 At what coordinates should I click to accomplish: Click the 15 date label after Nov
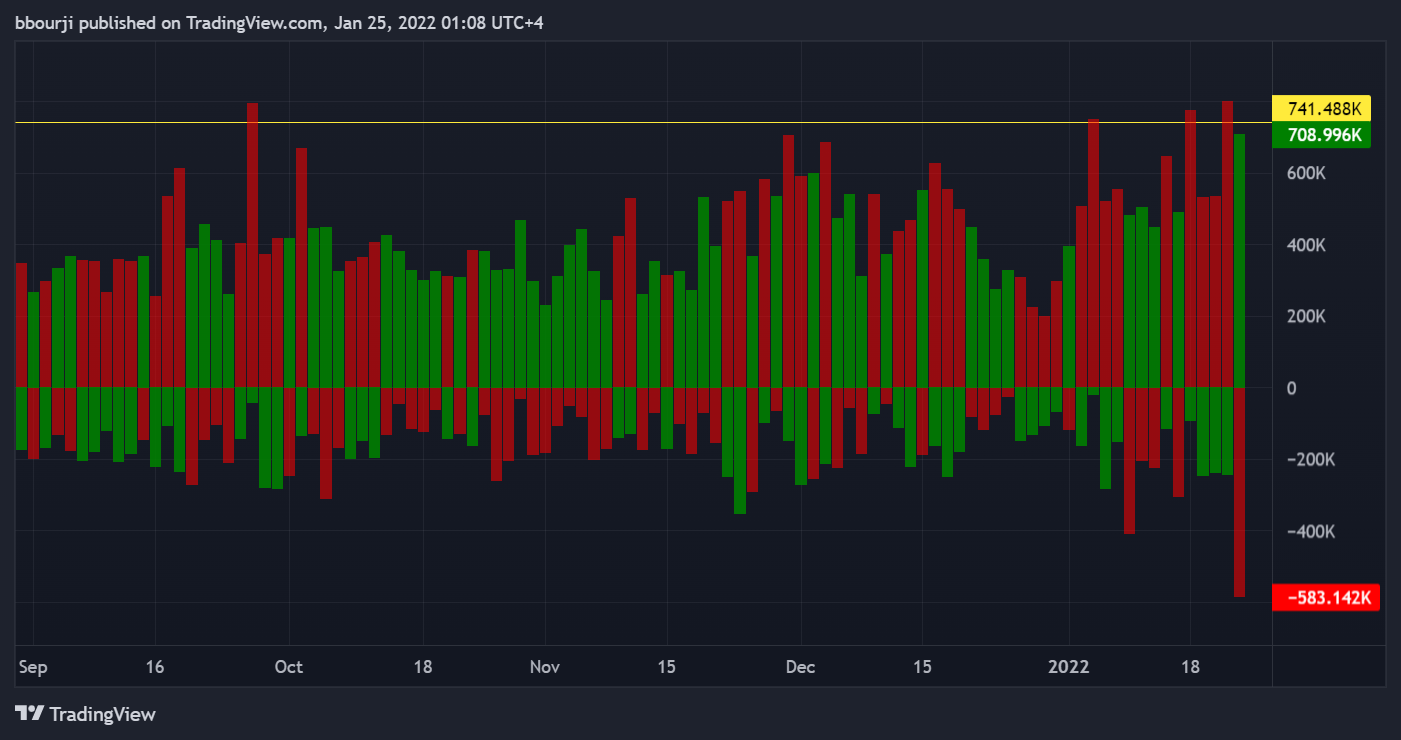pyautogui.click(x=667, y=667)
